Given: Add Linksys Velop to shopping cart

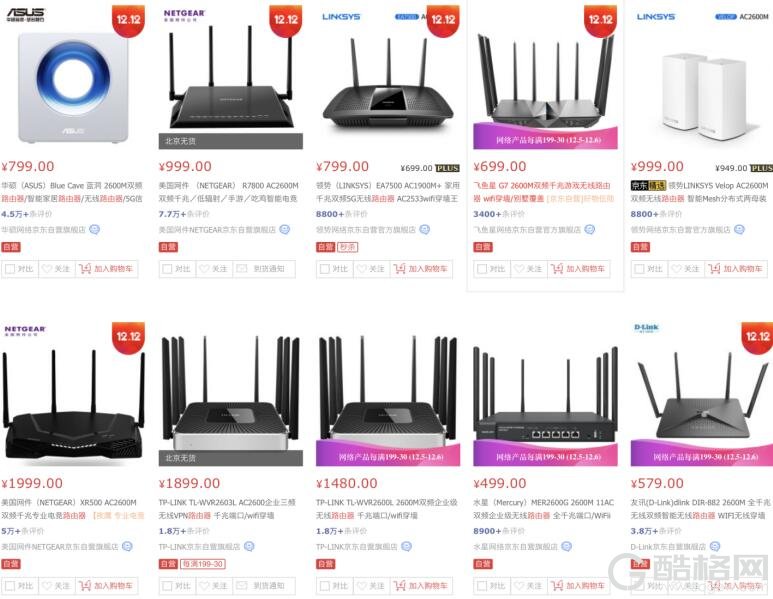Looking at the screenshot, I should point(737,269).
